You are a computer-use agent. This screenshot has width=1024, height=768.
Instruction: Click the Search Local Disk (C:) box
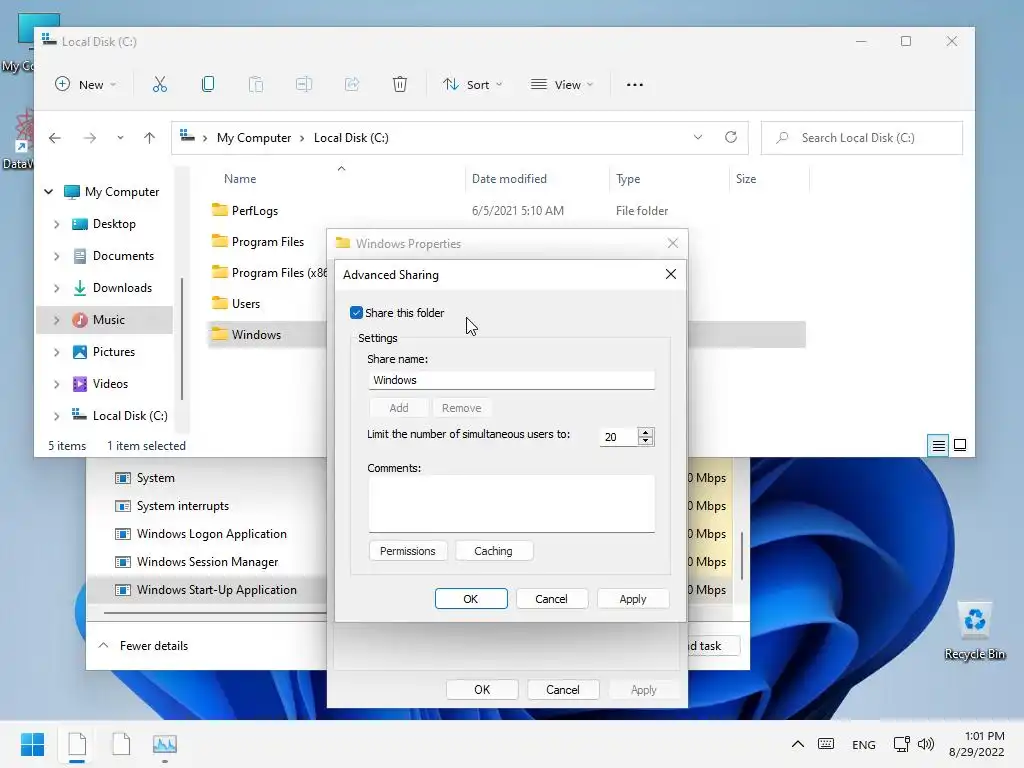862,138
